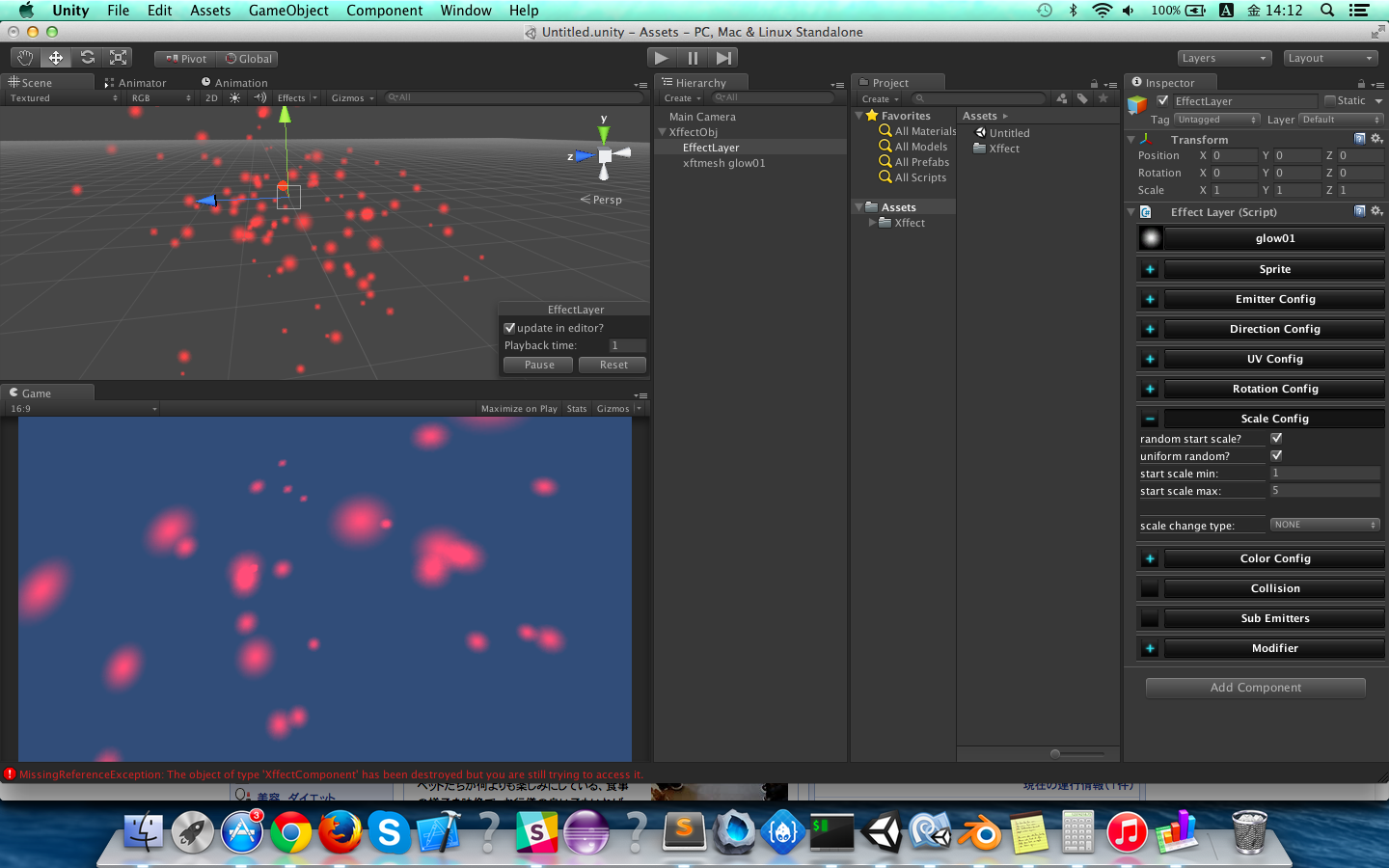The width and height of the screenshot is (1389, 868).
Task: Click the glow01 texture preview icon
Action: coord(1151,238)
